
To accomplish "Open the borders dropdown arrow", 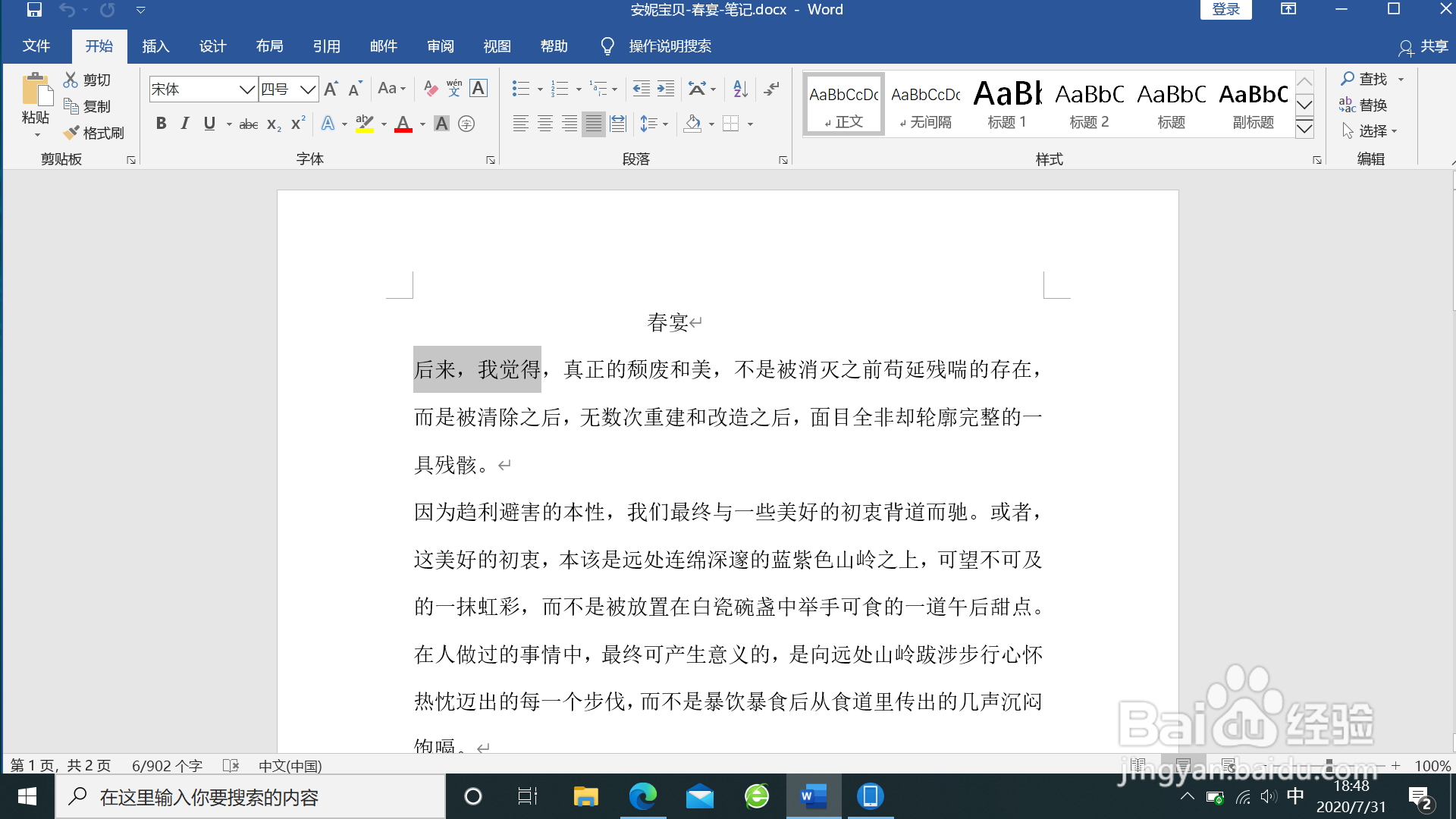I will tap(750, 124).
